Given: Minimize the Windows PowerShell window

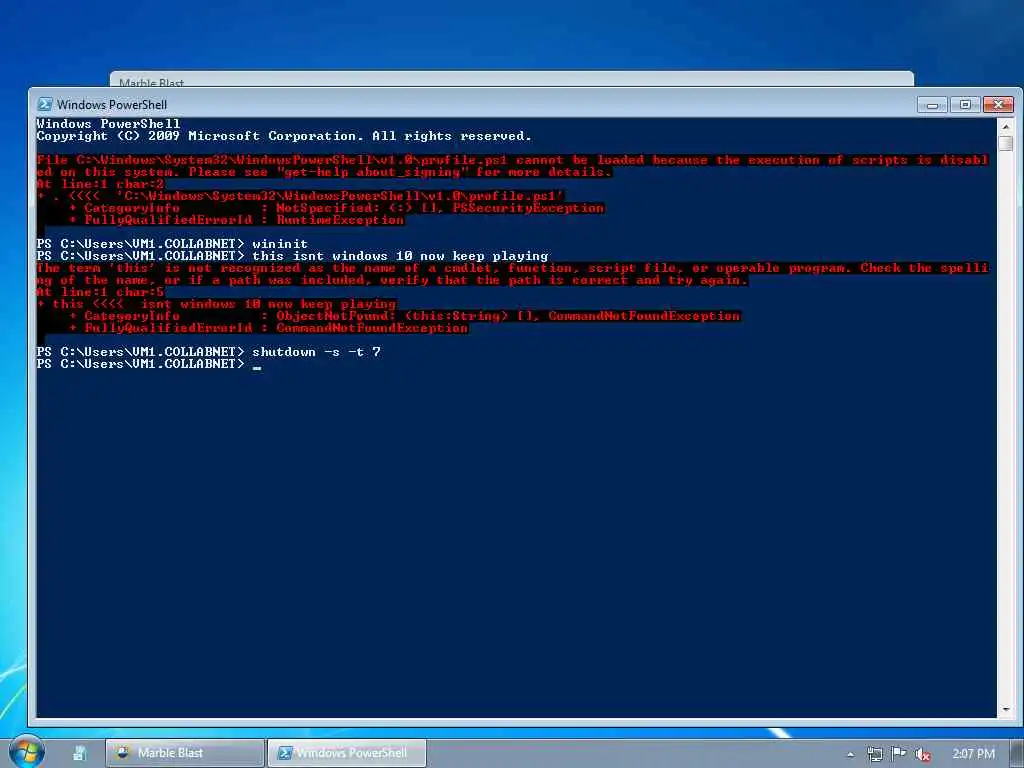Looking at the screenshot, I should (932, 104).
